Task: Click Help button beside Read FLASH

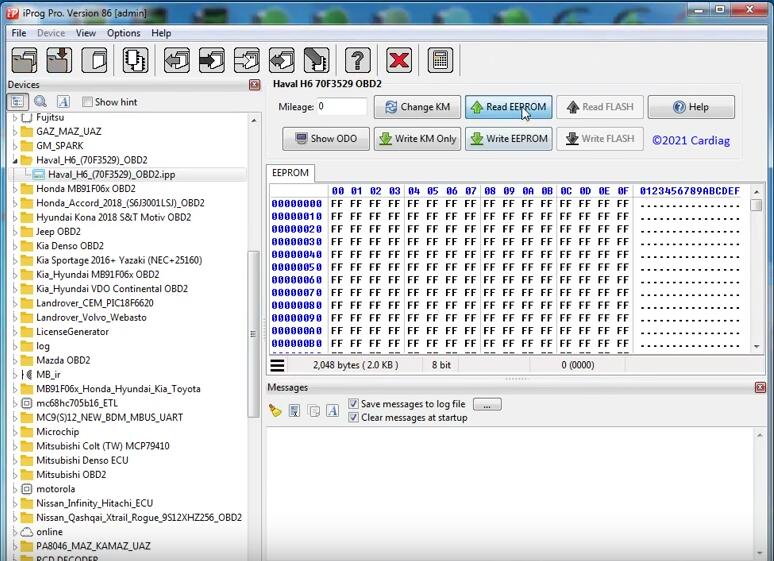Action: tap(691, 107)
